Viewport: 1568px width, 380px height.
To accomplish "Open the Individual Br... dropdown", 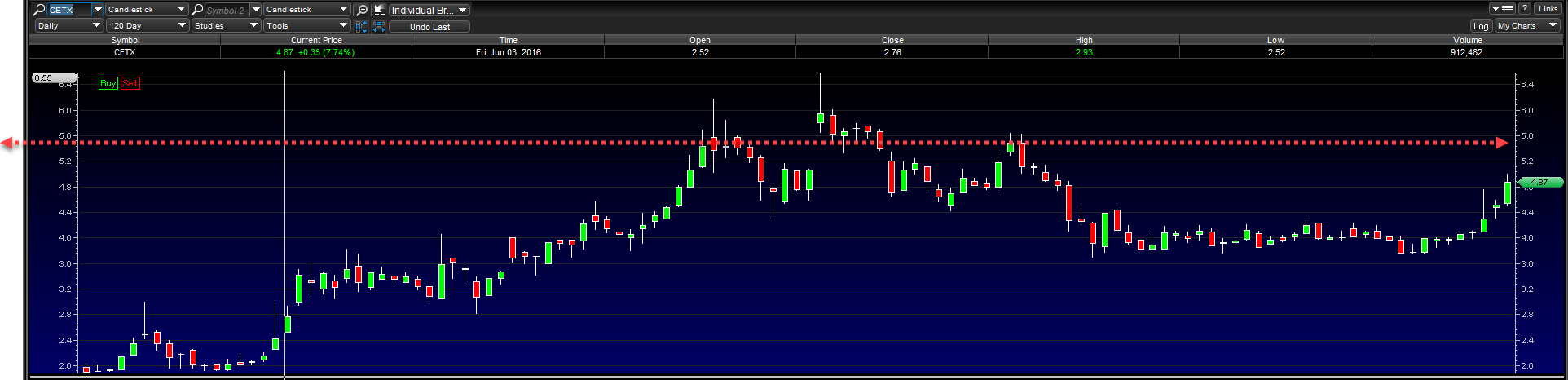I will (429, 10).
